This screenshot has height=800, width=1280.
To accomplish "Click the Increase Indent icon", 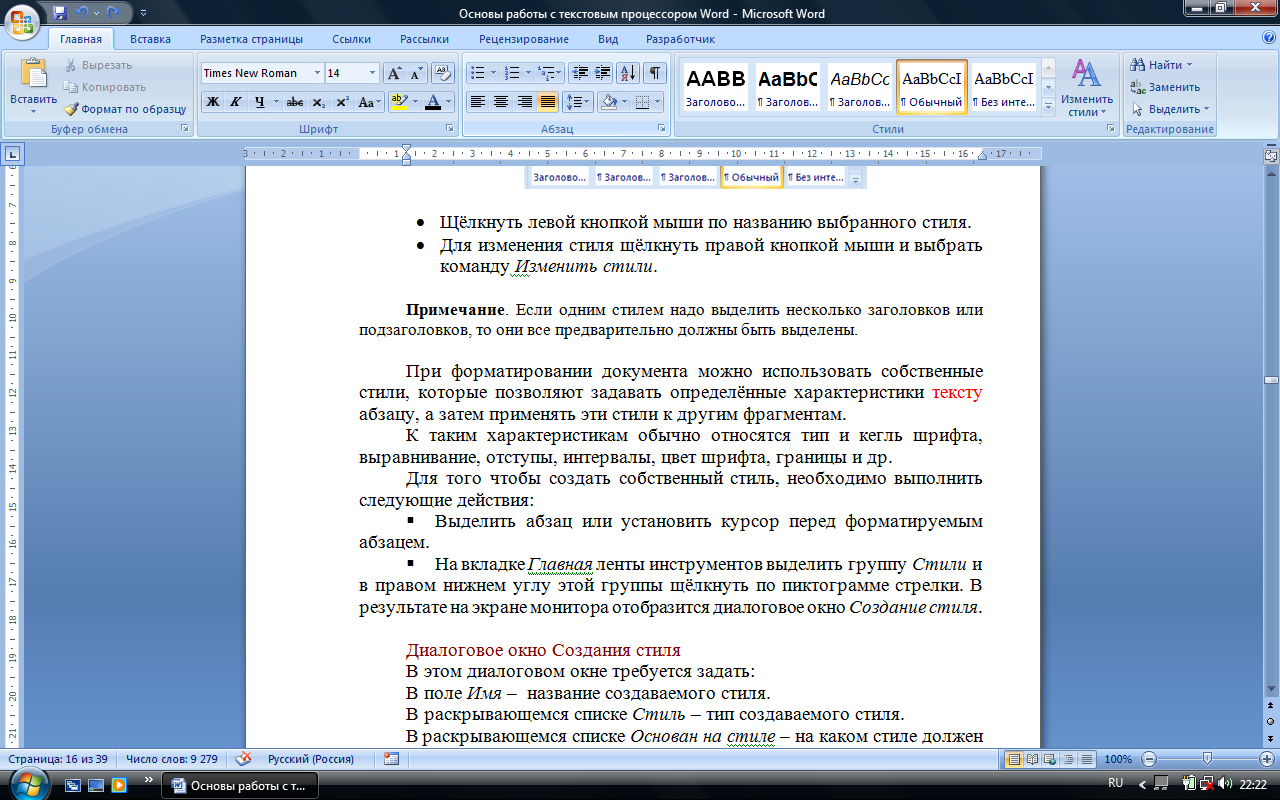I will click(x=602, y=73).
